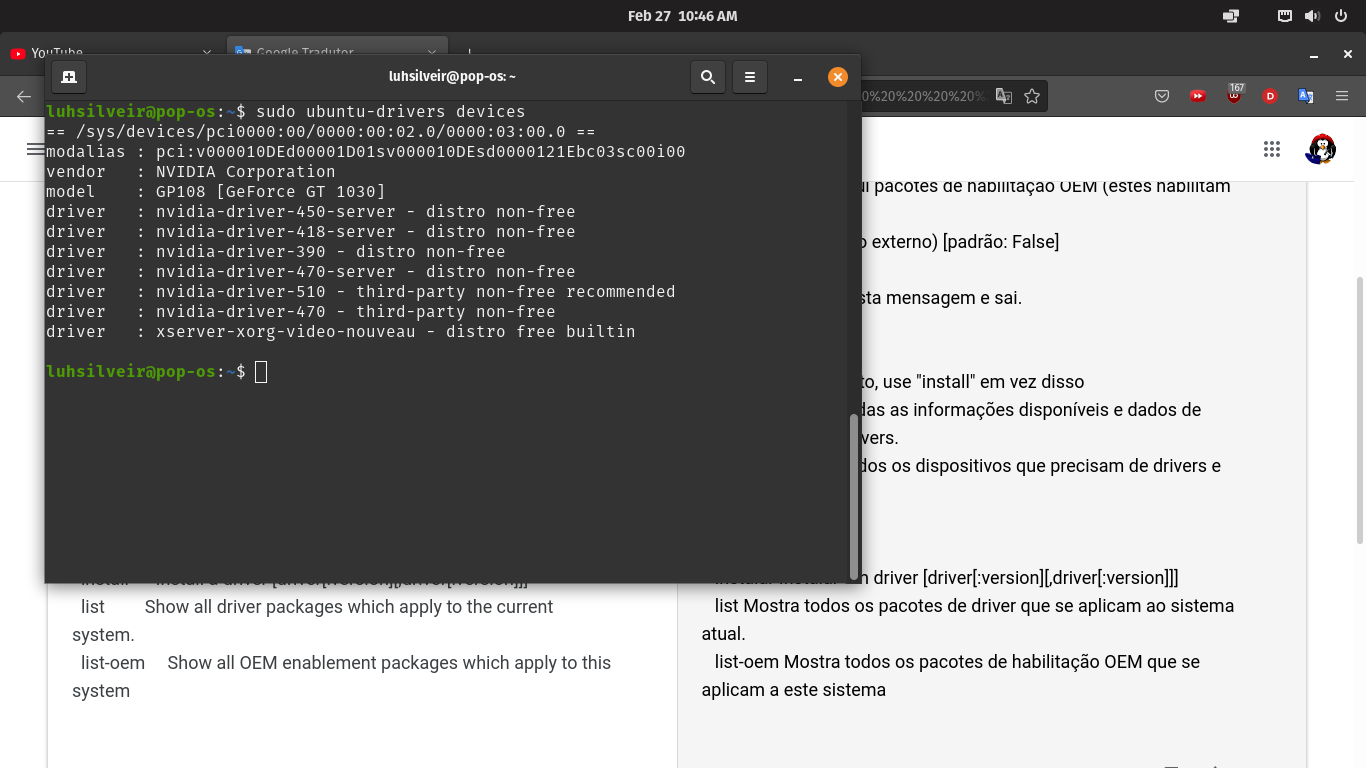Open a new terminal tab
Screen dimensions: 1366x768
coord(69,77)
